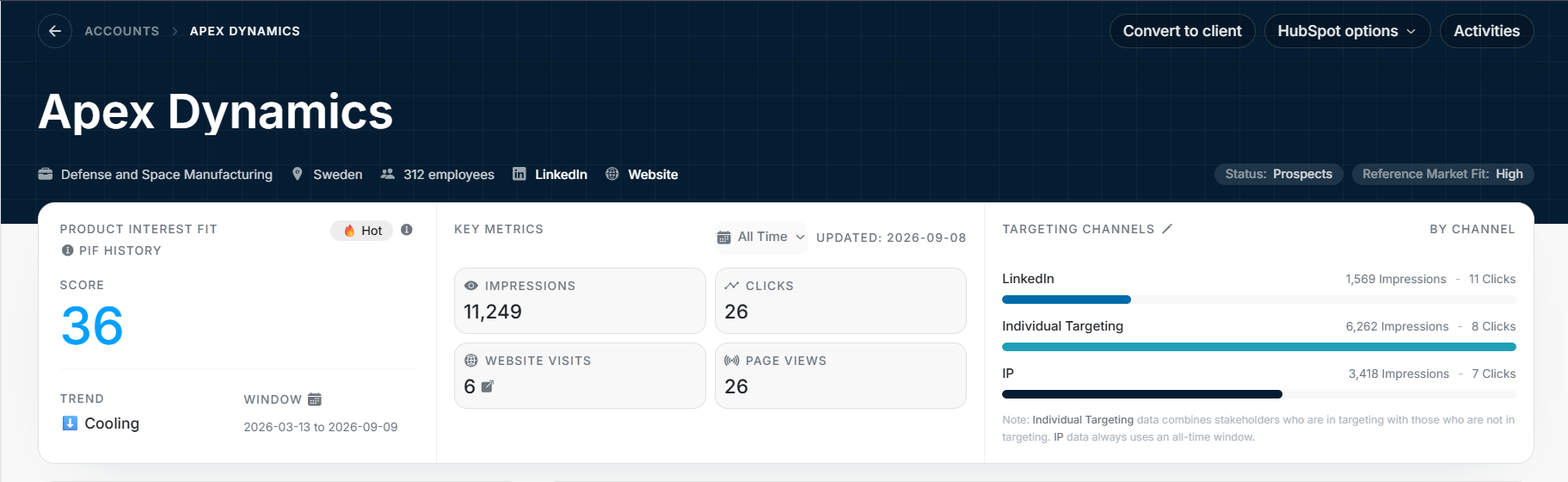This screenshot has width=1568, height=482.
Task: Open the HubSpot options dropdown
Action: (x=1347, y=31)
